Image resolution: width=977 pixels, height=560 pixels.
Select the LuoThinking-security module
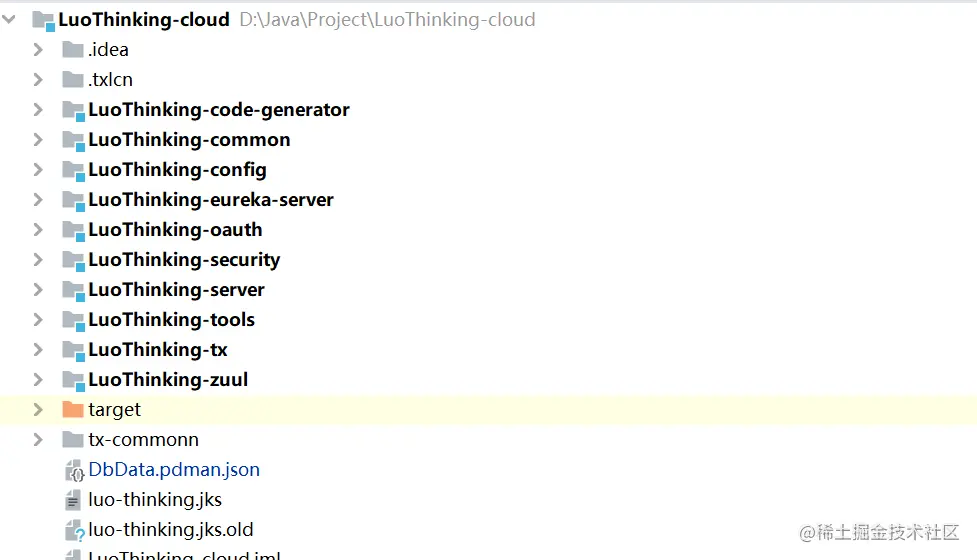pyautogui.click(x=184, y=259)
